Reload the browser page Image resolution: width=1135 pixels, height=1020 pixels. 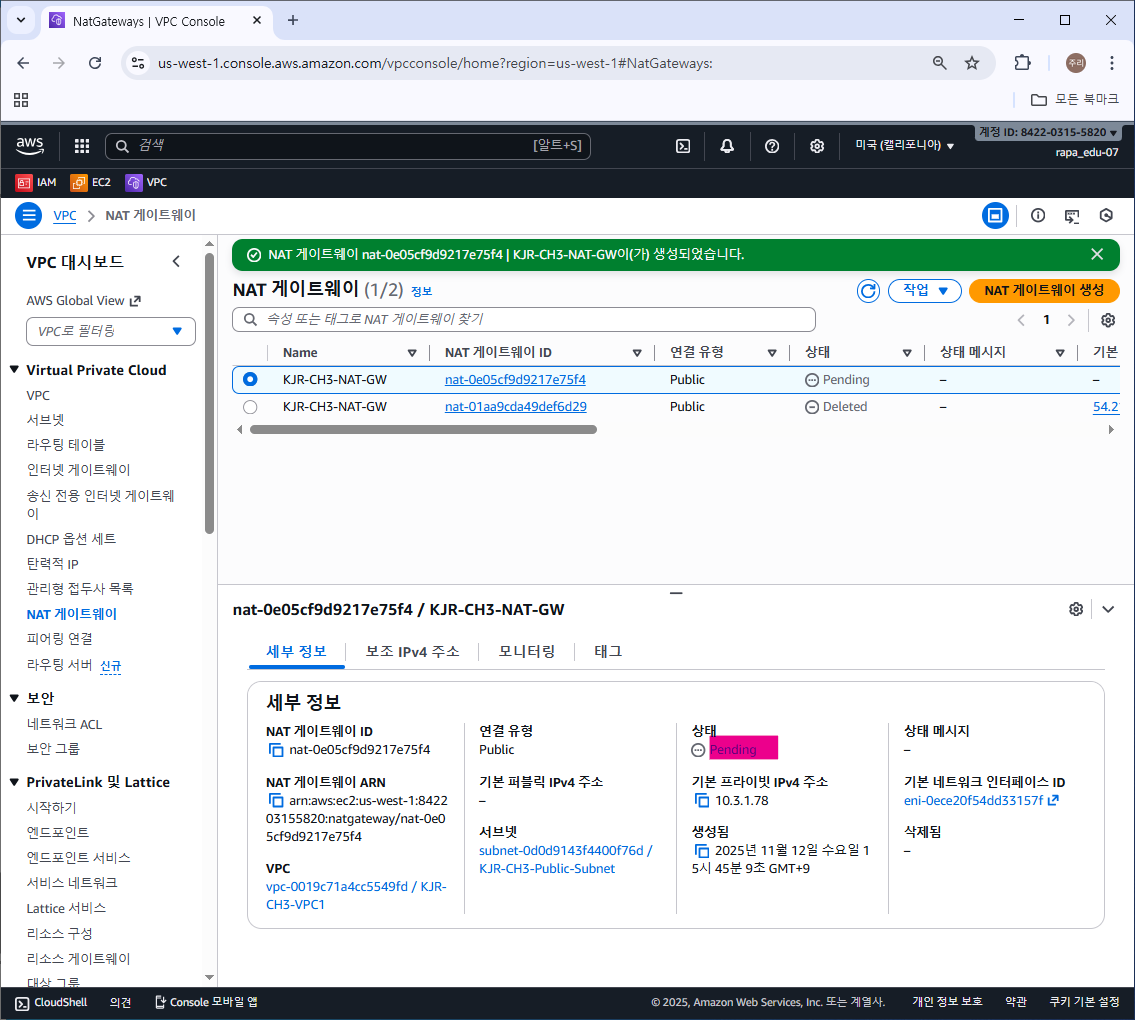[95, 63]
